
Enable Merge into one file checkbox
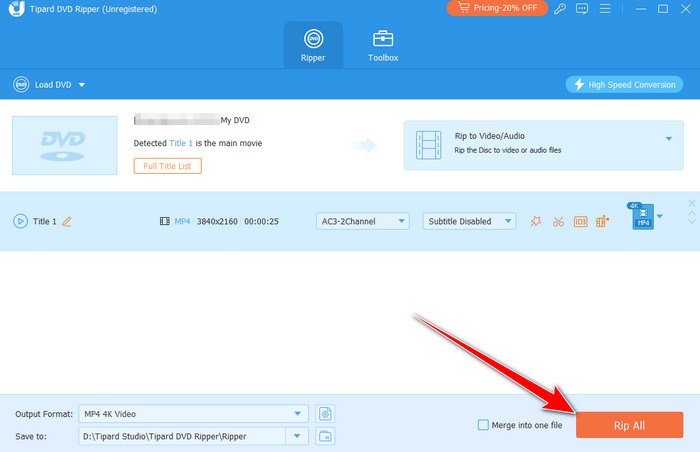coord(483,425)
